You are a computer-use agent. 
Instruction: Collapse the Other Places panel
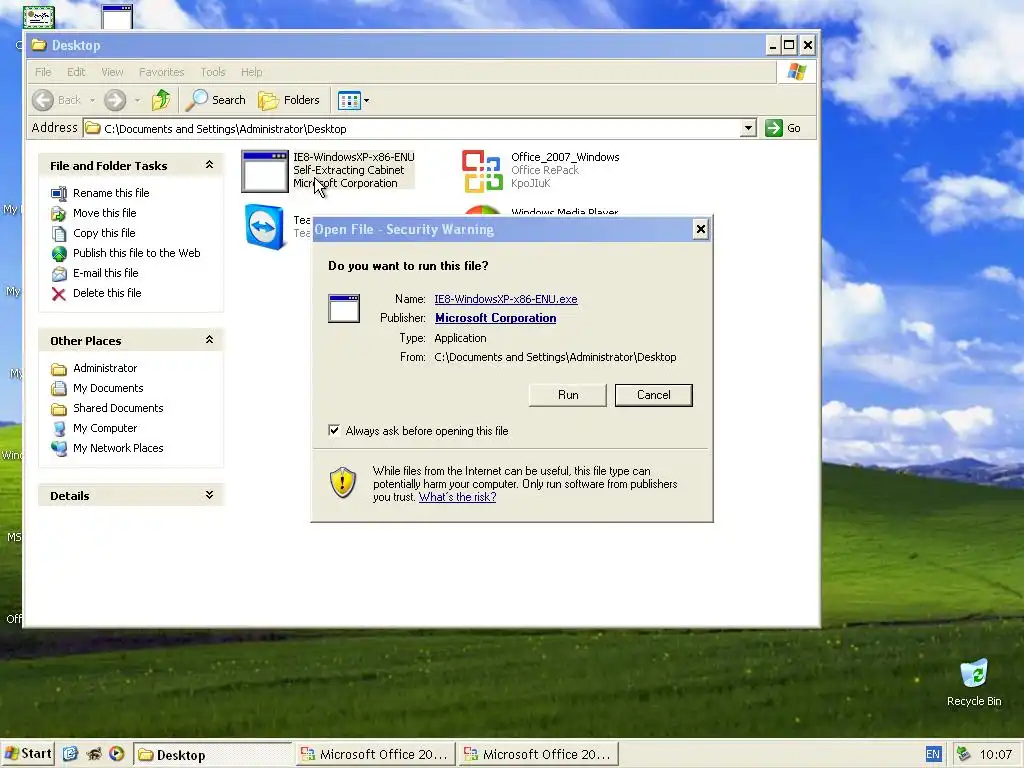209,340
